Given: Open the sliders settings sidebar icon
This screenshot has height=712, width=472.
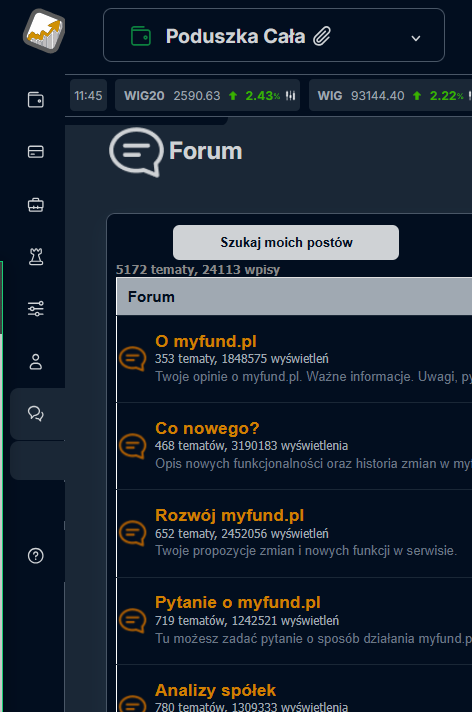Looking at the screenshot, I should click(x=36, y=309).
